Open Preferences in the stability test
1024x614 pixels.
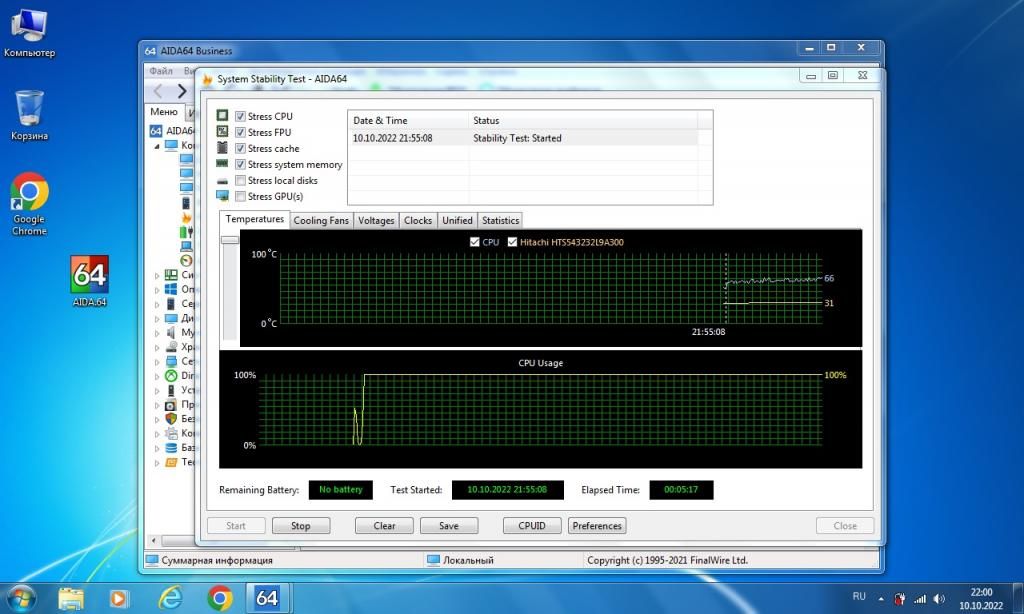click(x=597, y=526)
